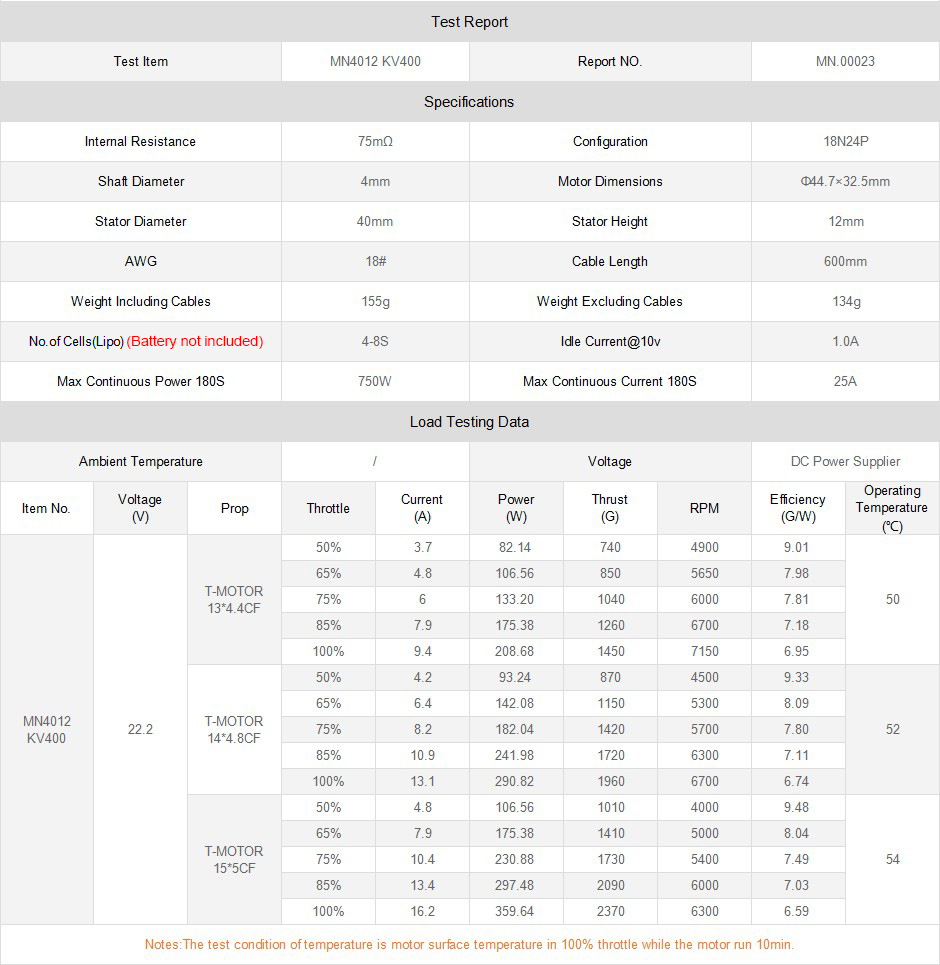Screen dimensions: 940x965
Task: Select motor dimensions Φ44.7×32.5mm cell
Action: click(x=845, y=182)
